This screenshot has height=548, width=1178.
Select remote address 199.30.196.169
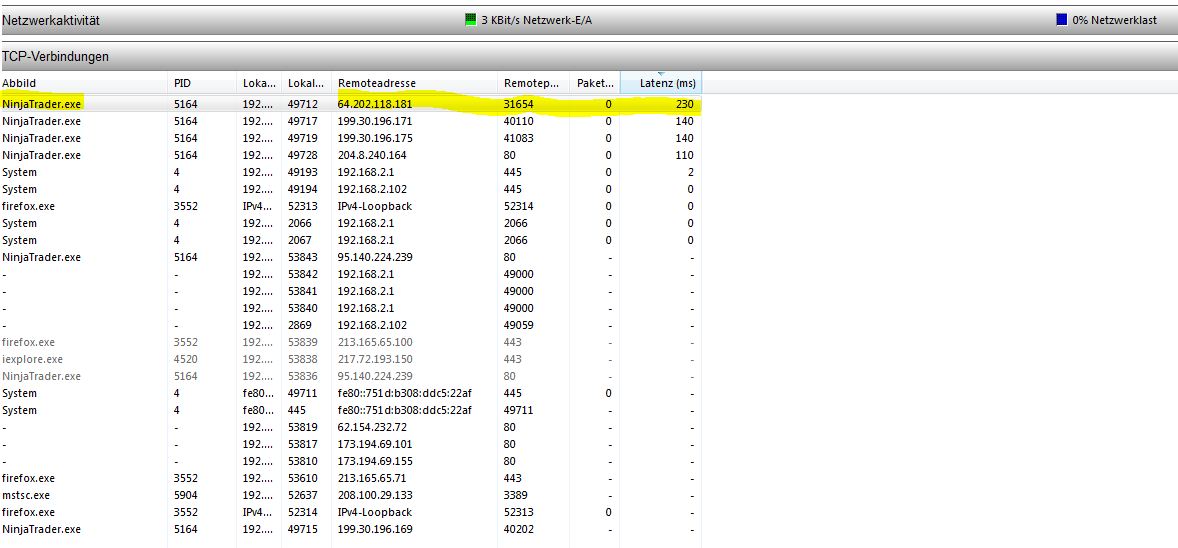coord(376,529)
